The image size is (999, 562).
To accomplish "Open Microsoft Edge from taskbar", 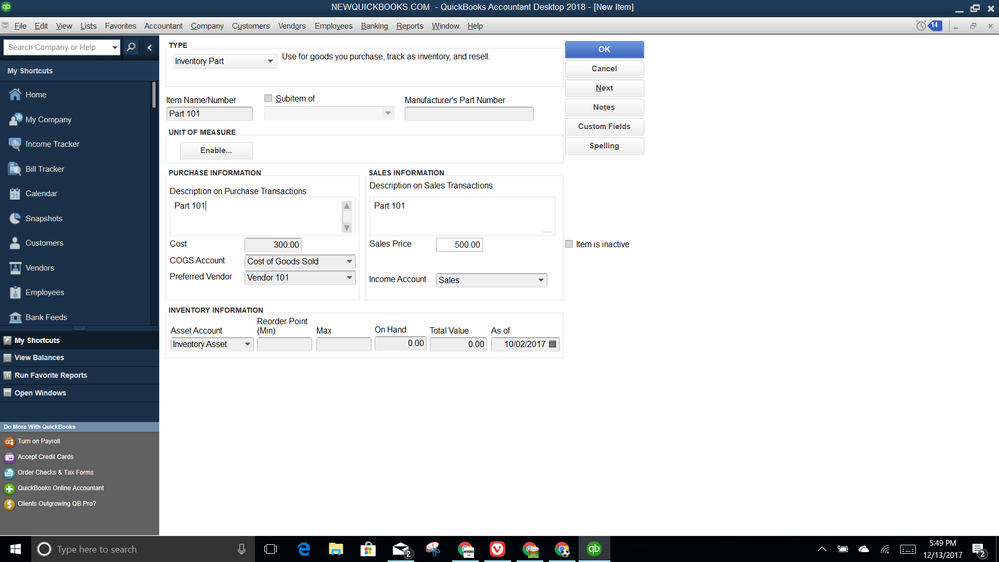I will (x=304, y=549).
